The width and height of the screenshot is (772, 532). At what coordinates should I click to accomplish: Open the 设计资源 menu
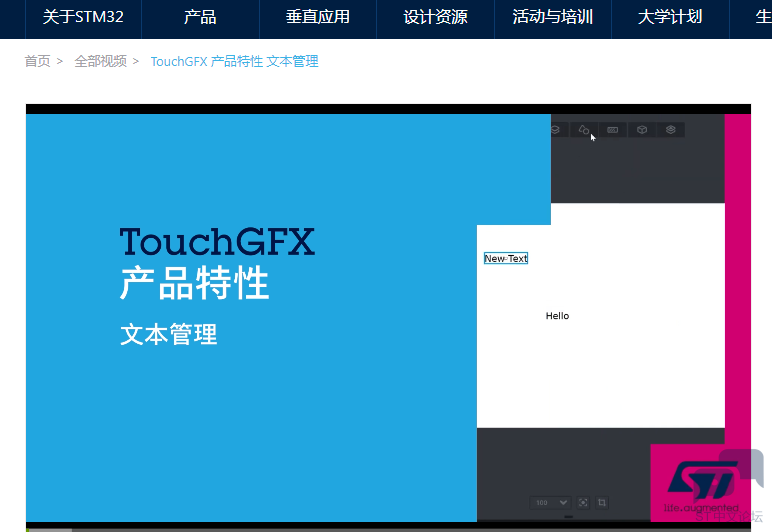[435, 17]
